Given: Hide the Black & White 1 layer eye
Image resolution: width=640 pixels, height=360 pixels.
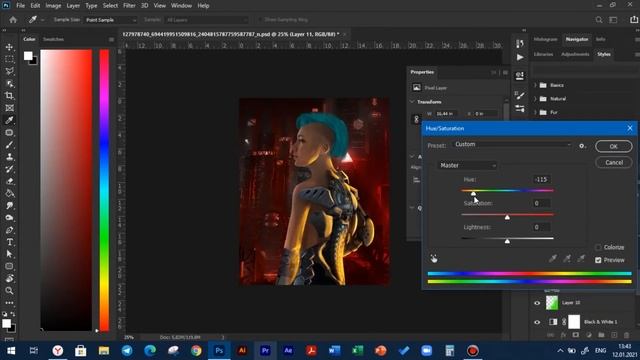Looking at the screenshot, I should (x=537, y=322).
